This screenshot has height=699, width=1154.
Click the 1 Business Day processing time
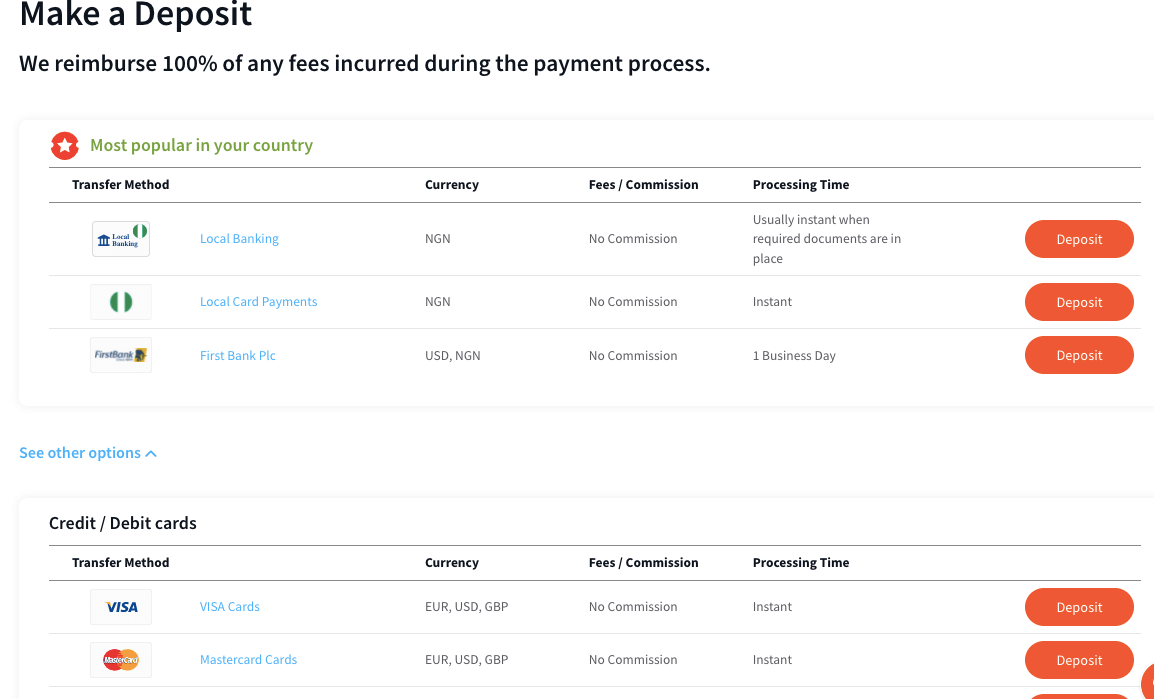(794, 355)
